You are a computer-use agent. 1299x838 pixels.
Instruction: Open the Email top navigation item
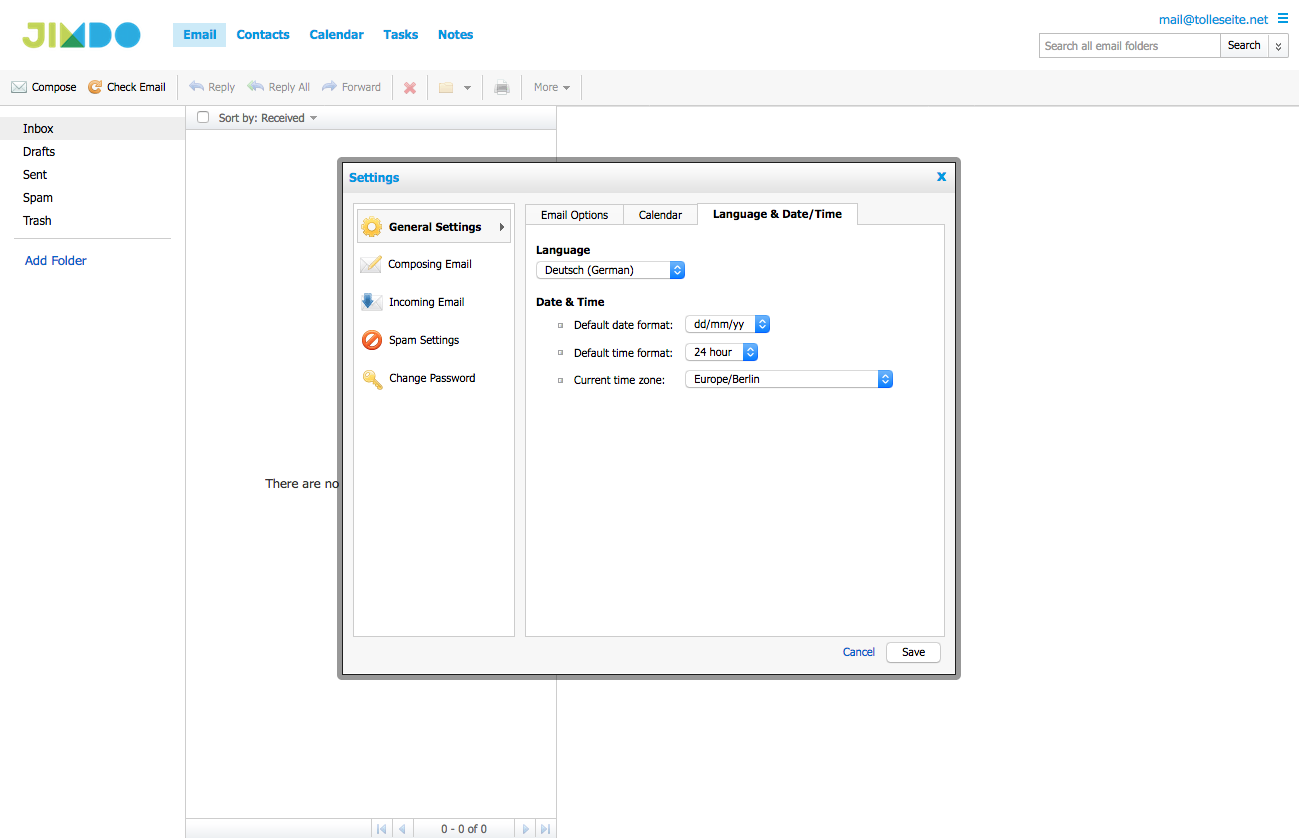200,34
